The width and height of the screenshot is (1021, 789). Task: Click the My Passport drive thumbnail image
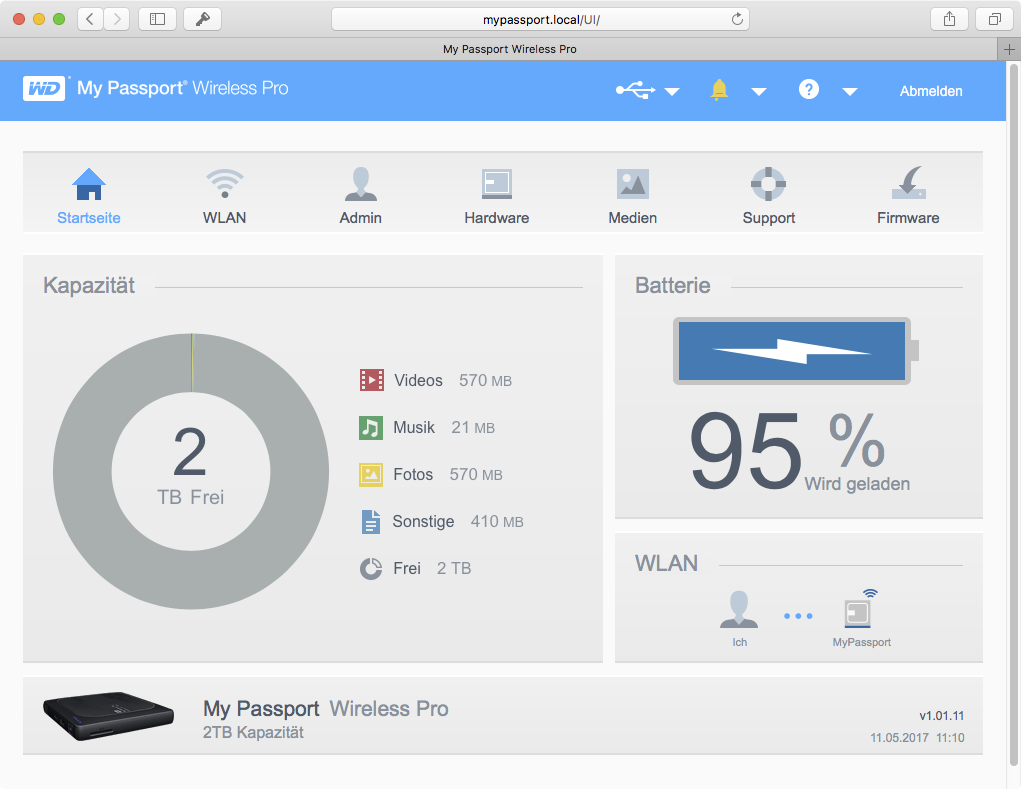[x=109, y=716]
